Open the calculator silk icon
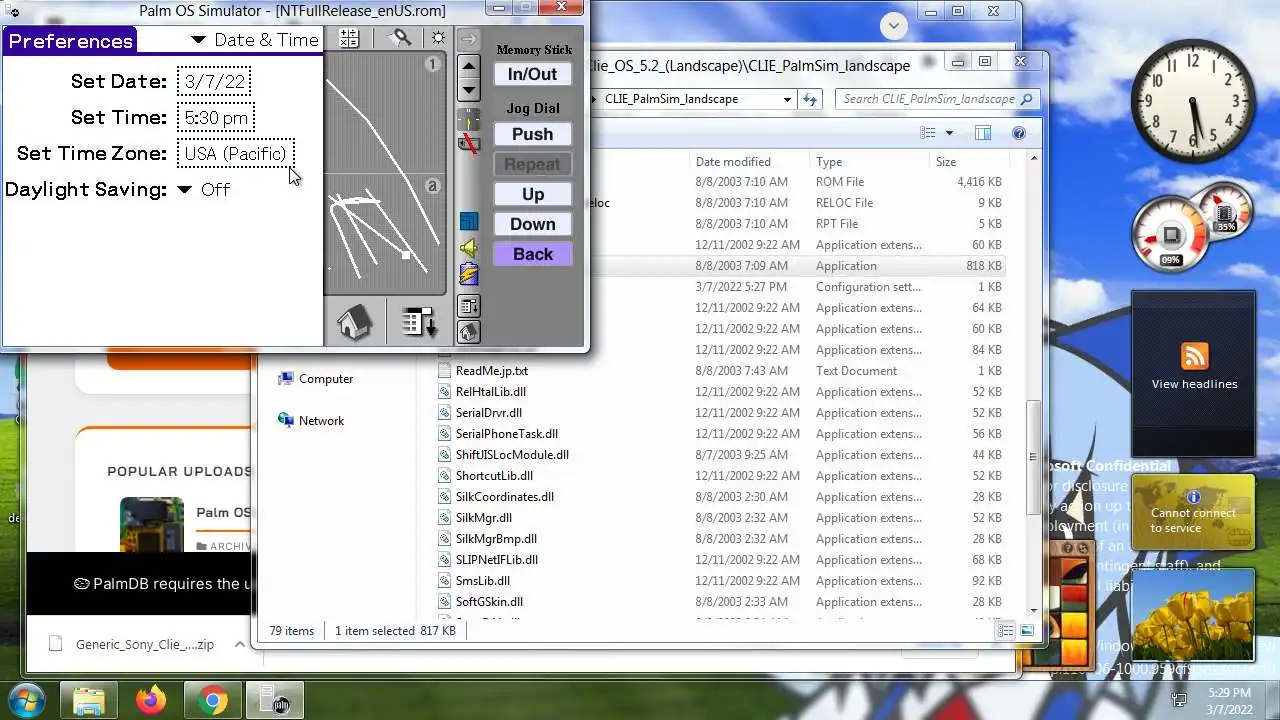The height and width of the screenshot is (720, 1280). click(x=349, y=39)
